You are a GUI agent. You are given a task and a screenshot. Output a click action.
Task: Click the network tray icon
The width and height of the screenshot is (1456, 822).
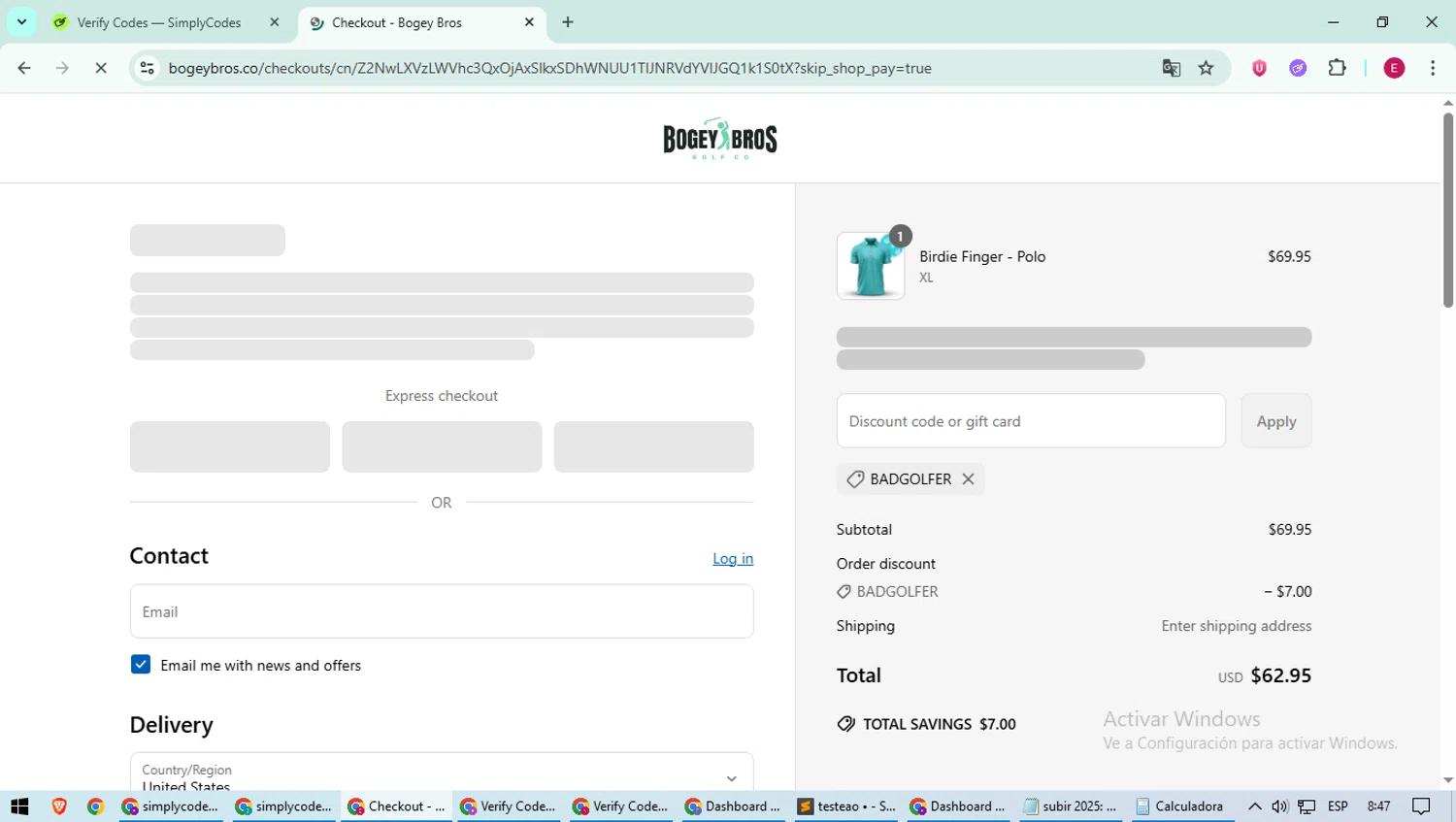[1307, 806]
